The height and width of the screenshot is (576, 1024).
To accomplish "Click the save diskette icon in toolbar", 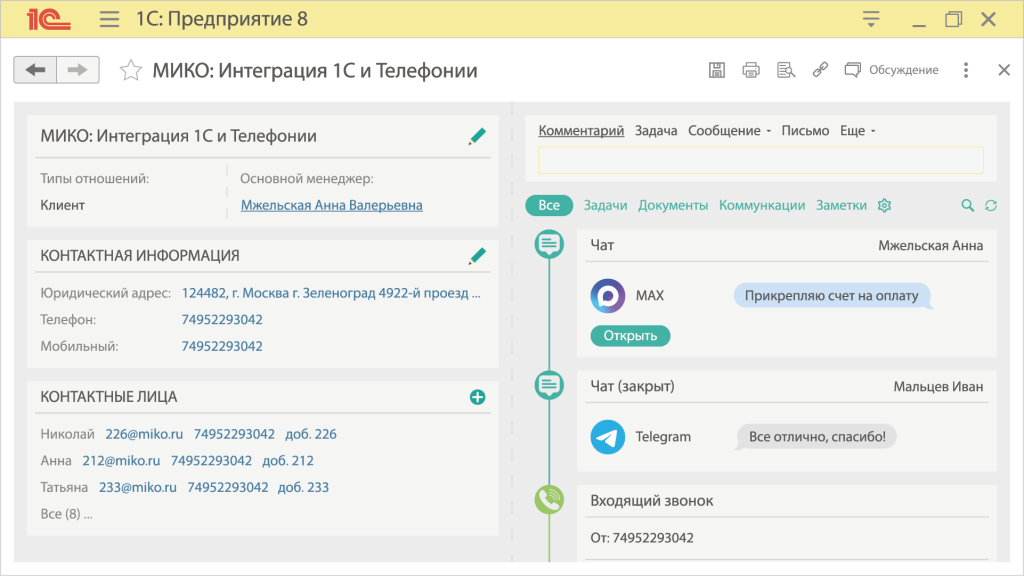I will (716, 70).
